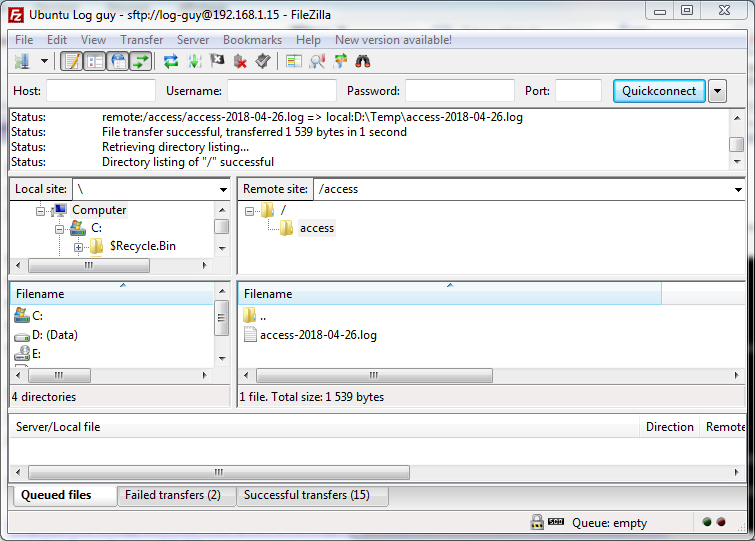Open the File menu
This screenshot has height=541, width=755.
24,40
